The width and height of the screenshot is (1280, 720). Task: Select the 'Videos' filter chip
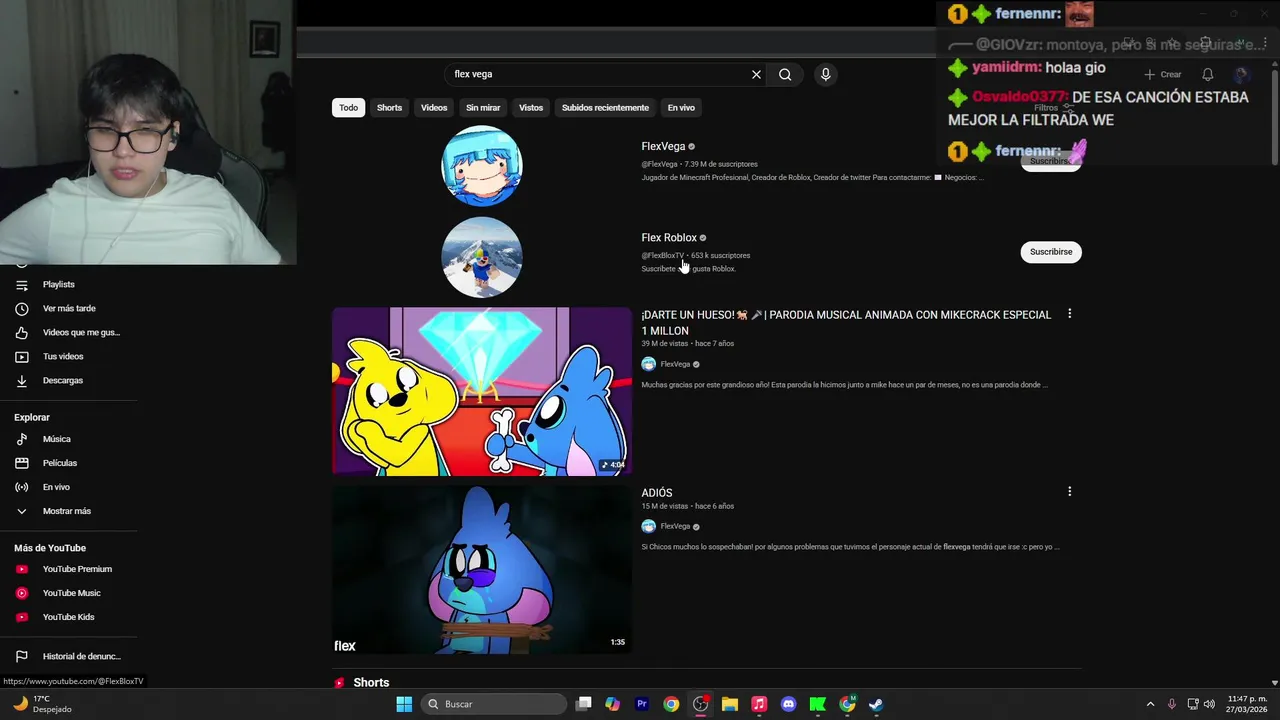[x=434, y=108]
